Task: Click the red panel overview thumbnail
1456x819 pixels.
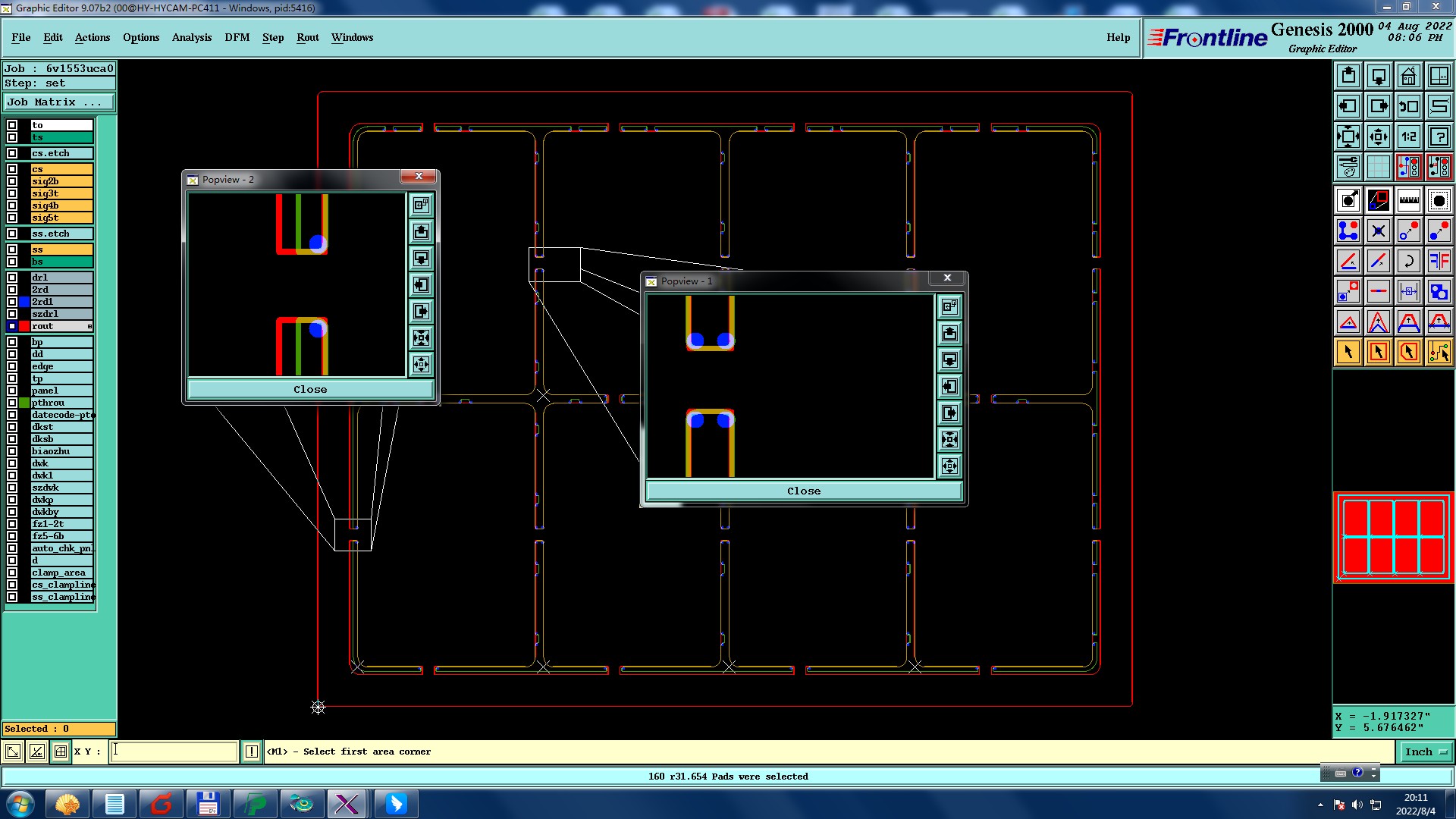Action: (1393, 537)
